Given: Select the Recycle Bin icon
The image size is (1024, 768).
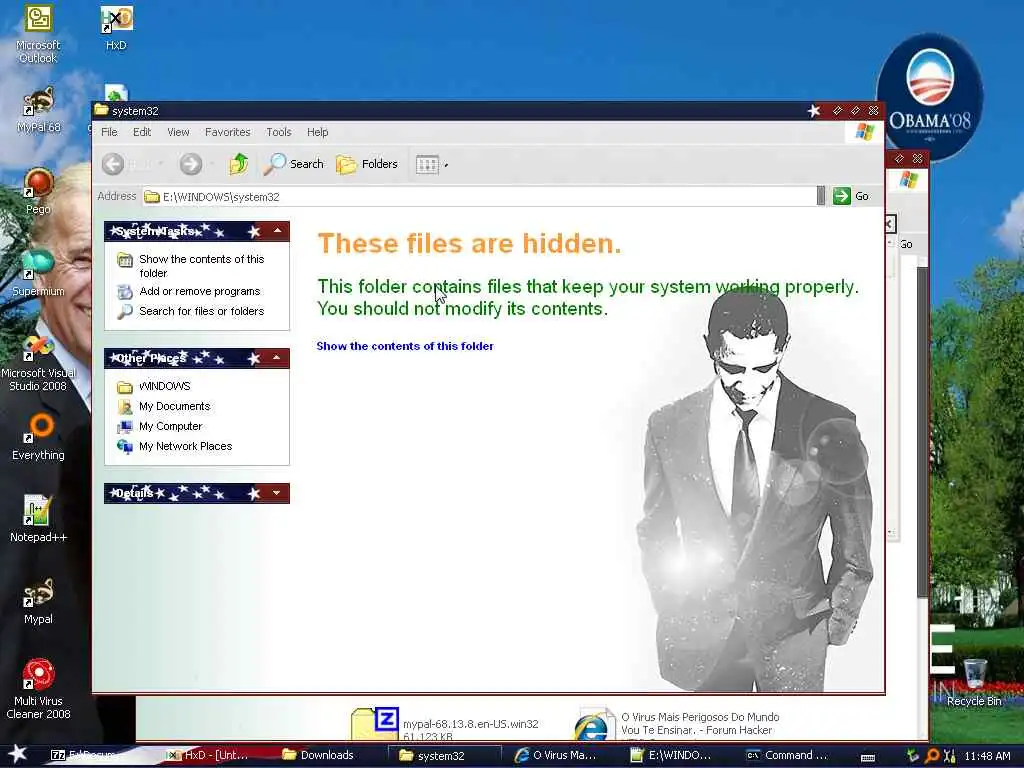Looking at the screenshot, I should (974, 682).
